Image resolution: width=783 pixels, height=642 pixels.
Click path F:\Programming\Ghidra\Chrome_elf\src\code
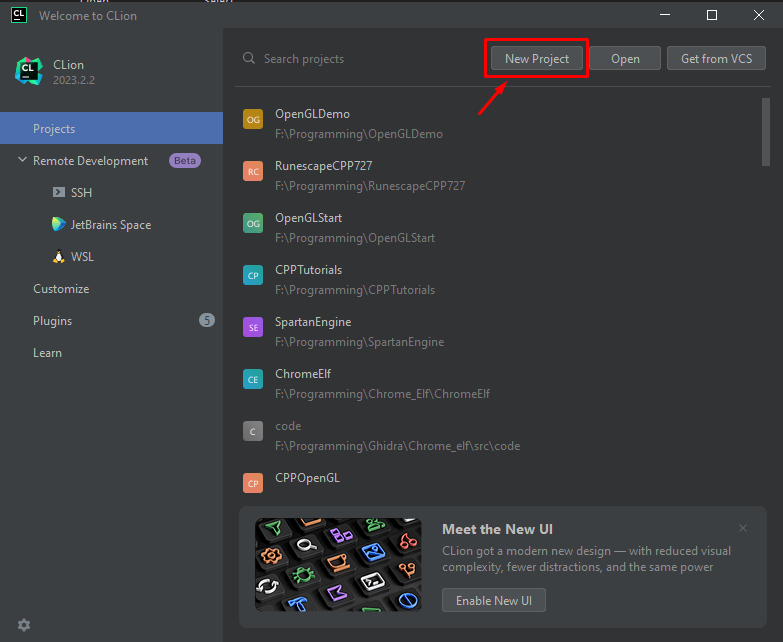point(397,446)
